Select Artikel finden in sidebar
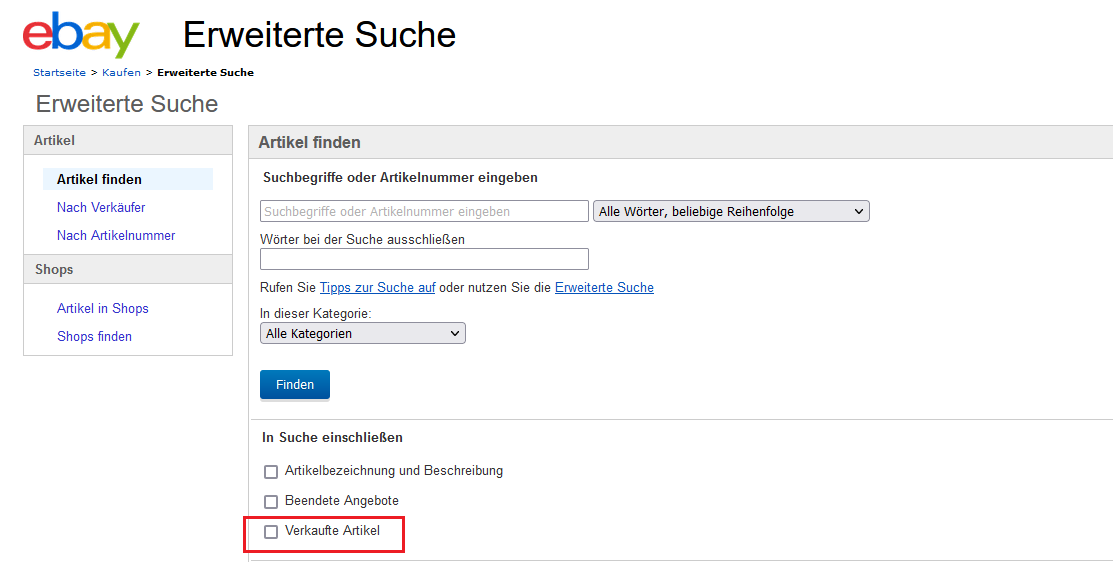Screen dimensions: 1113x562 coord(99,180)
